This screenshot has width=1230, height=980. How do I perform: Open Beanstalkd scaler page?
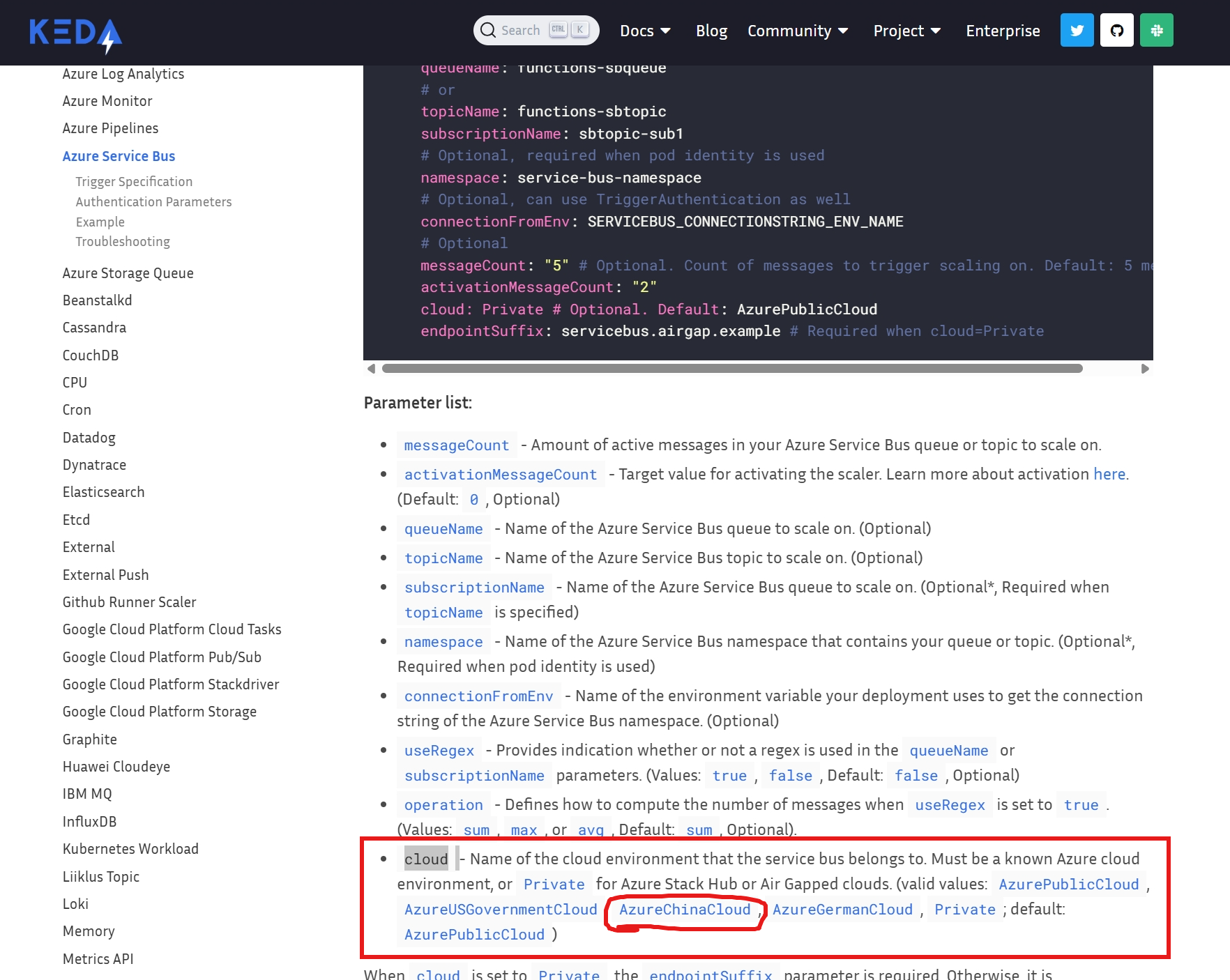click(97, 300)
